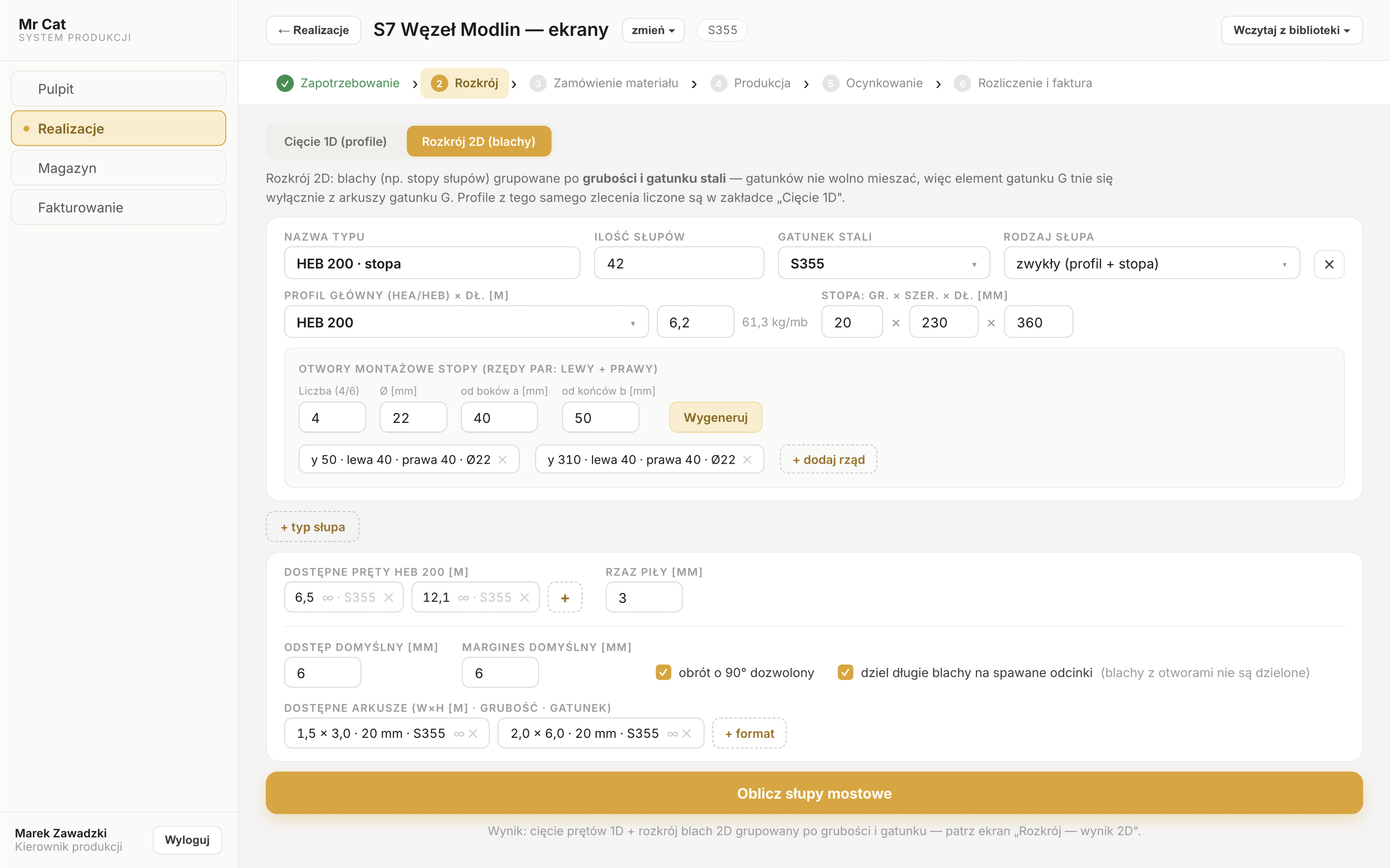Click the completed Zapotrzebowanie step checkmark

coord(285,83)
